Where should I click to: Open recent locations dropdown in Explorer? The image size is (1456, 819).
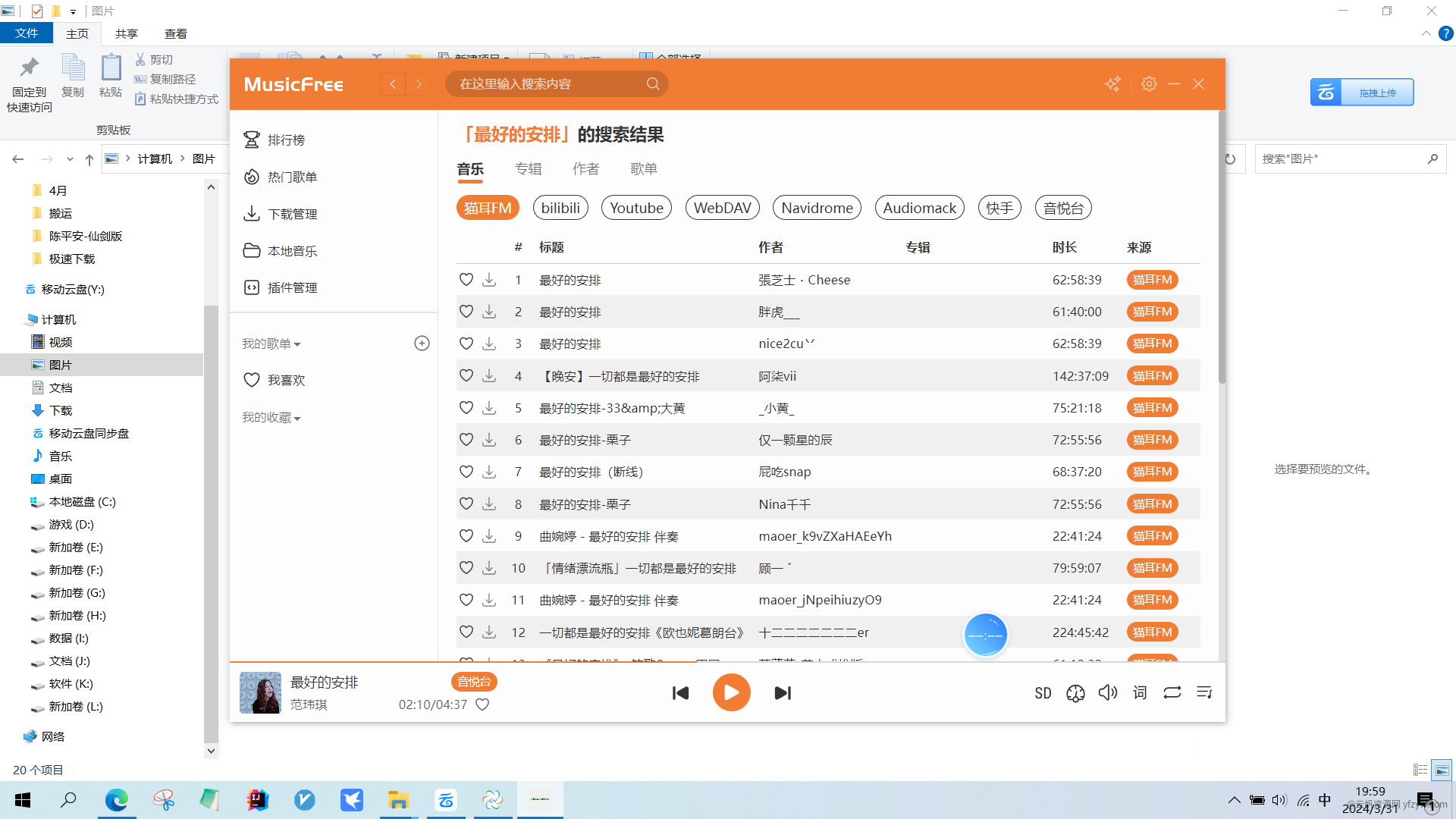(70, 159)
